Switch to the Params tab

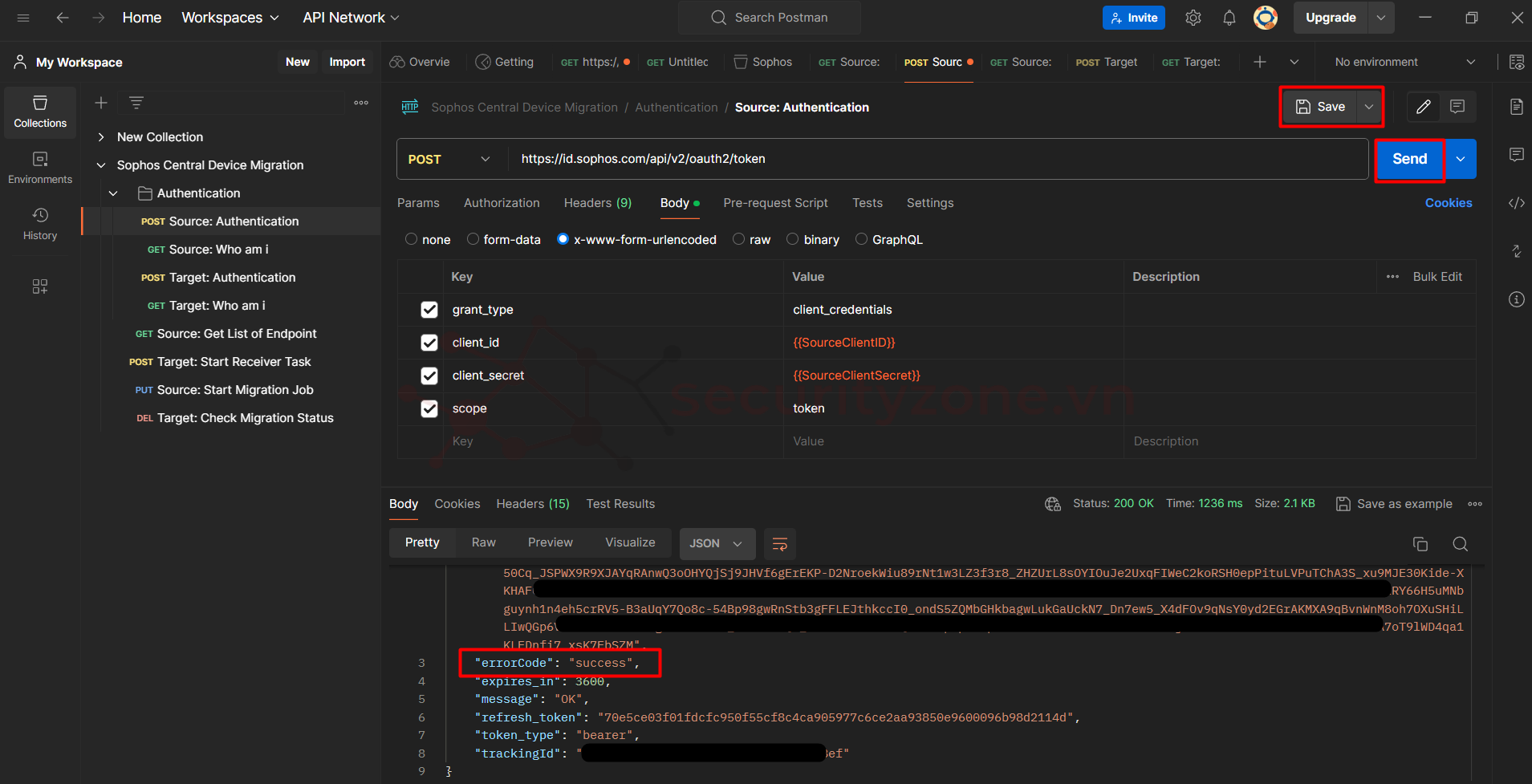pos(418,203)
